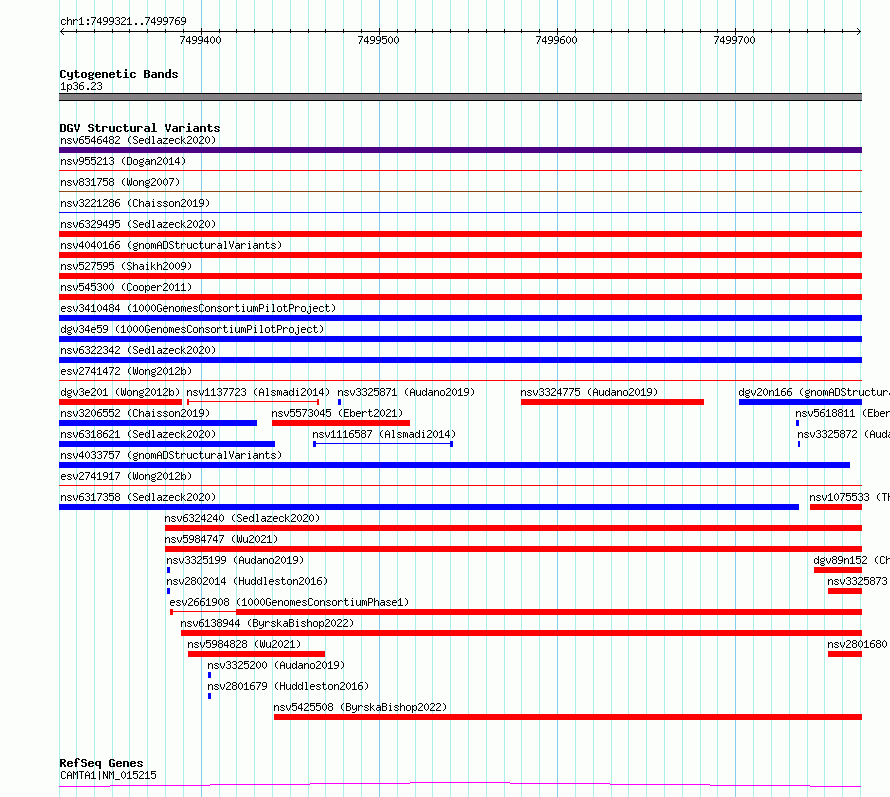Open nsv3221286 (Chaisson2019) variant entry
This screenshot has width=890, height=797.
pyautogui.click(x=135, y=203)
